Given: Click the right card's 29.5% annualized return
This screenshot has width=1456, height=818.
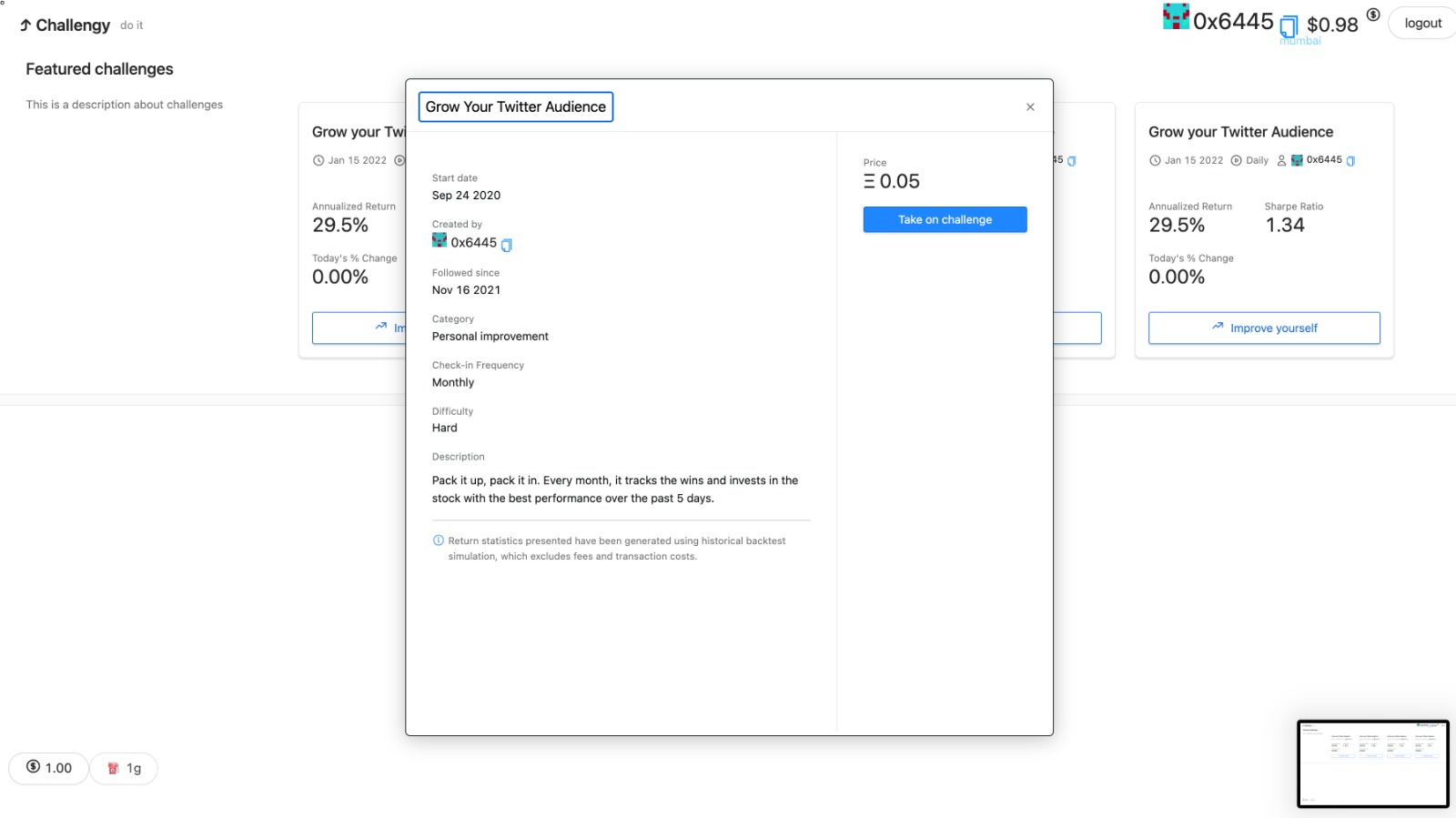Looking at the screenshot, I should click(1177, 226).
